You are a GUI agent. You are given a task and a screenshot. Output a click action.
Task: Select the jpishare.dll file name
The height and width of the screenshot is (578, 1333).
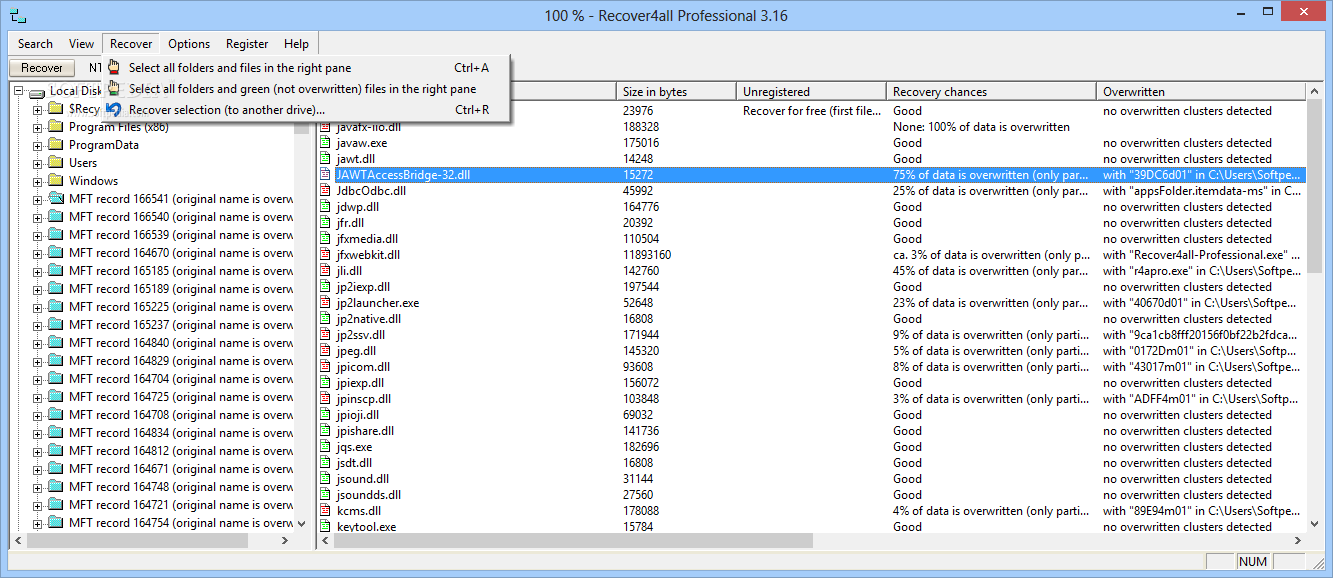(365, 431)
